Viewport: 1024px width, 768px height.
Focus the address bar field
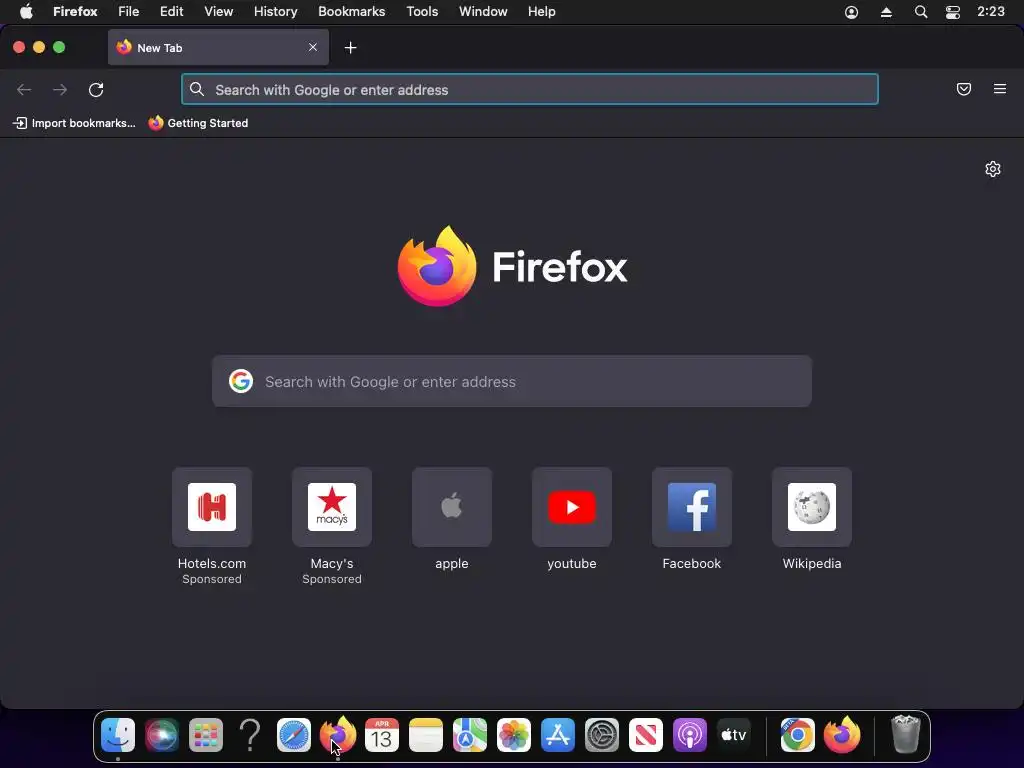point(530,89)
